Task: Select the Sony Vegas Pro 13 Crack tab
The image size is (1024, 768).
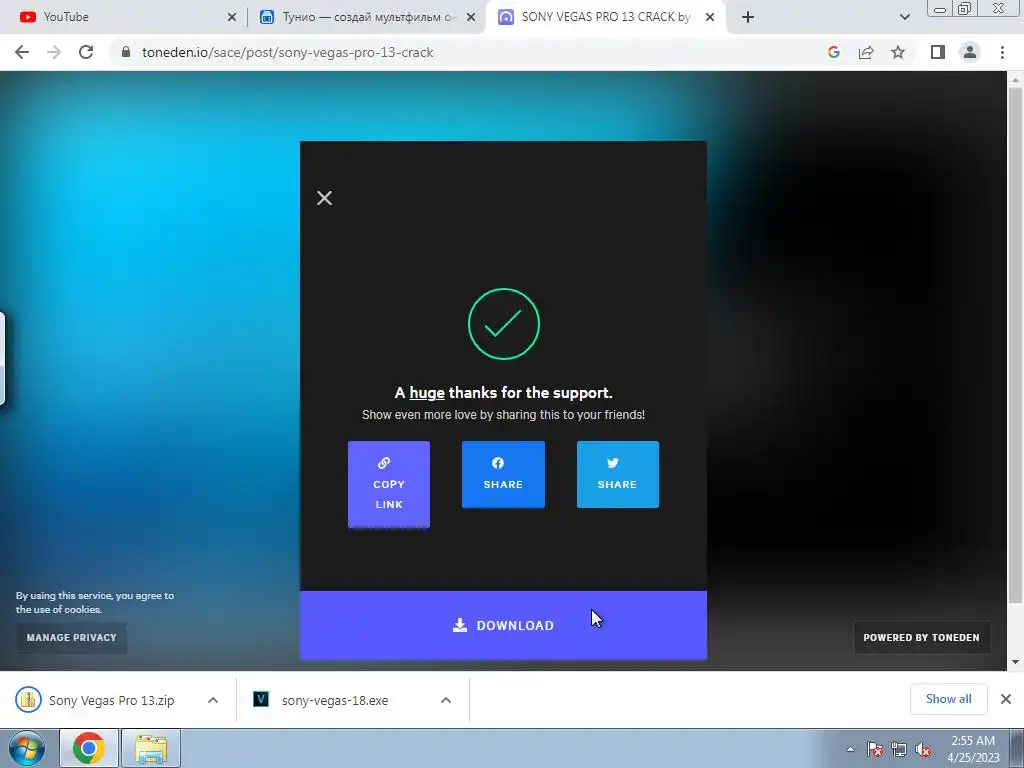Action: coord(604,17)
